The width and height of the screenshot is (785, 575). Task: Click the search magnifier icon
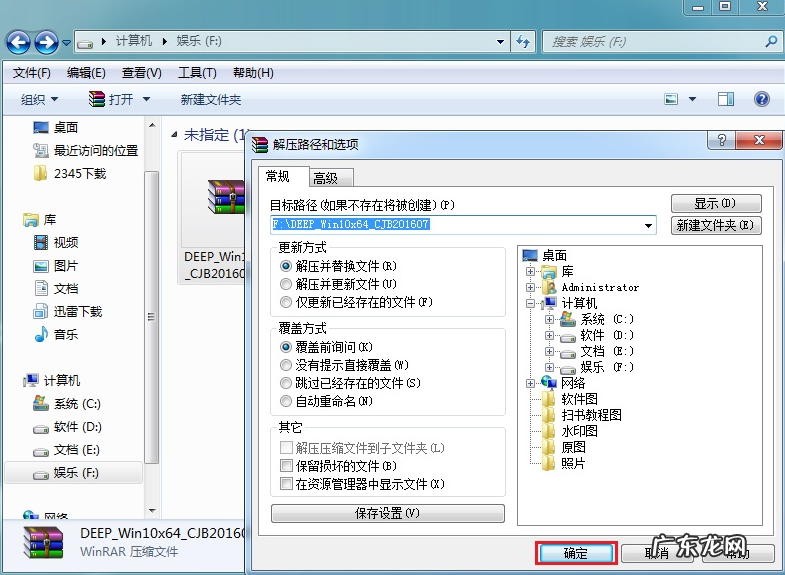(x=771, y=42)
